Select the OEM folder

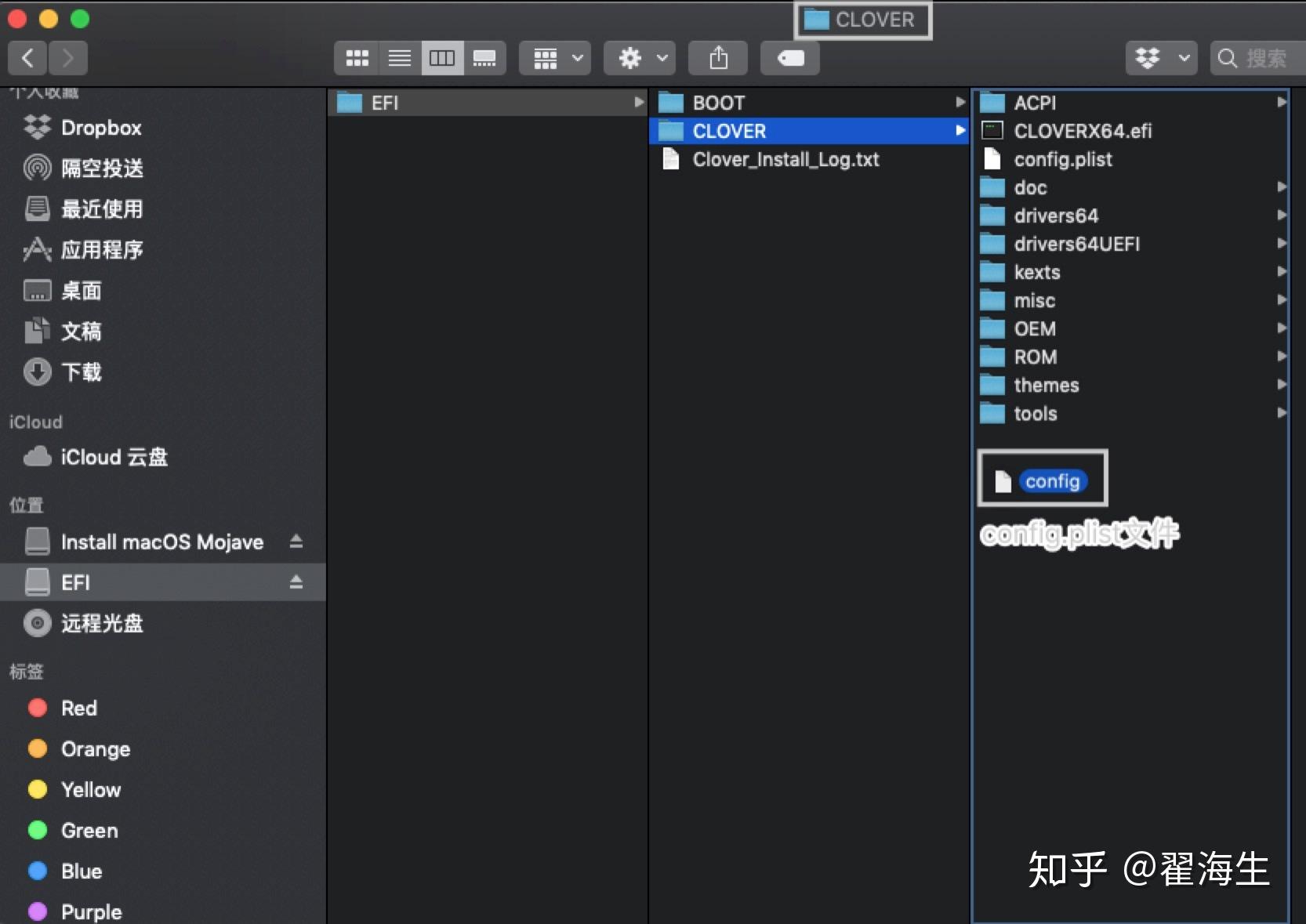pyautogui.click(x=1131, y=328)
